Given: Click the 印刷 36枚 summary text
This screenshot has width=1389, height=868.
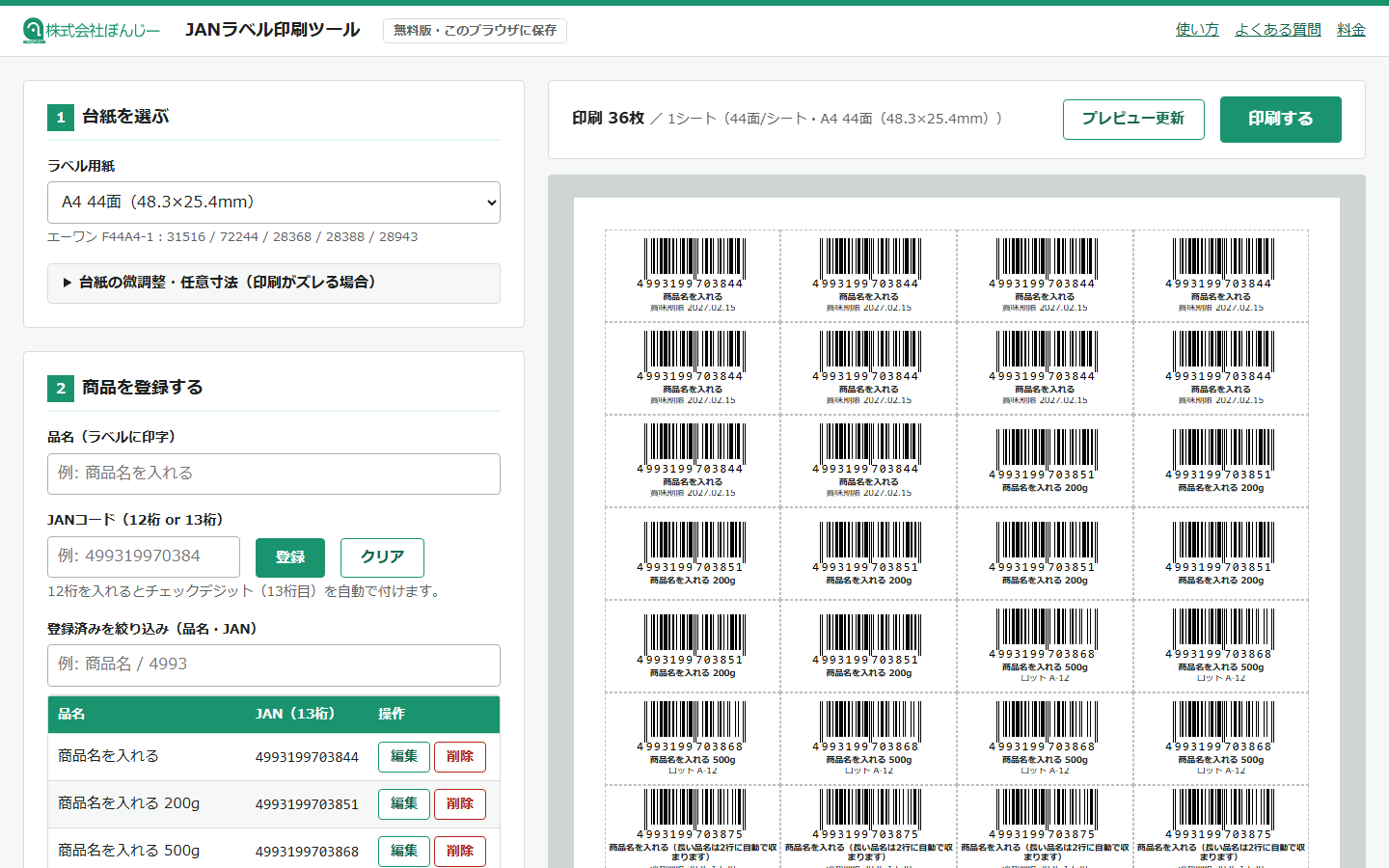Looking at the screenshot, I should click(x=608, y=119).
